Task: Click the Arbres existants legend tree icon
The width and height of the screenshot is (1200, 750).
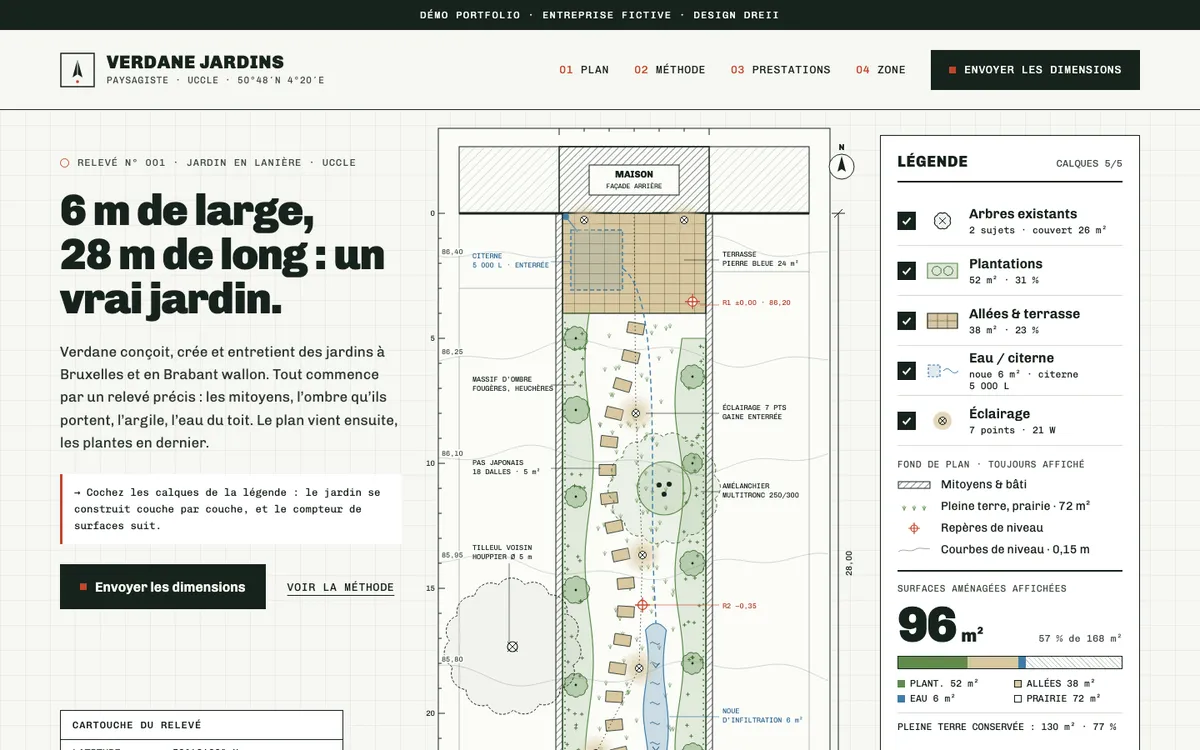Action: click(x=942, y=221)
